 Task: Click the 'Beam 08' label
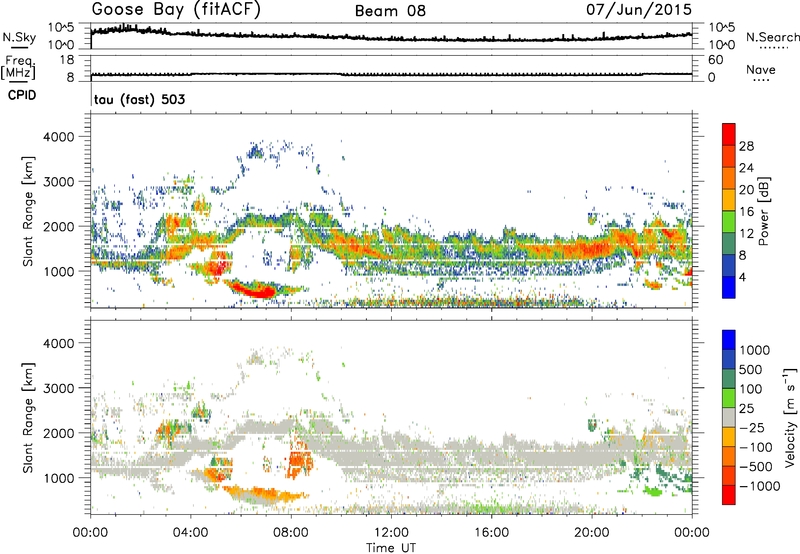click(x=390, y=11)
